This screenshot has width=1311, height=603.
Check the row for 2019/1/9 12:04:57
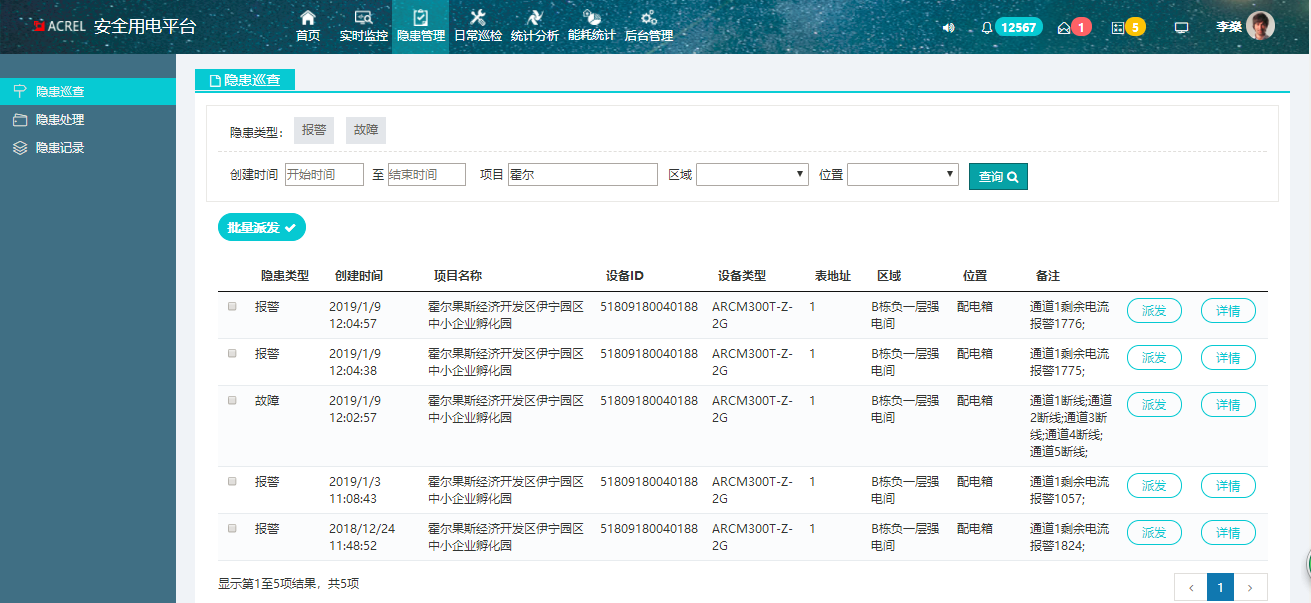[232, 307]
